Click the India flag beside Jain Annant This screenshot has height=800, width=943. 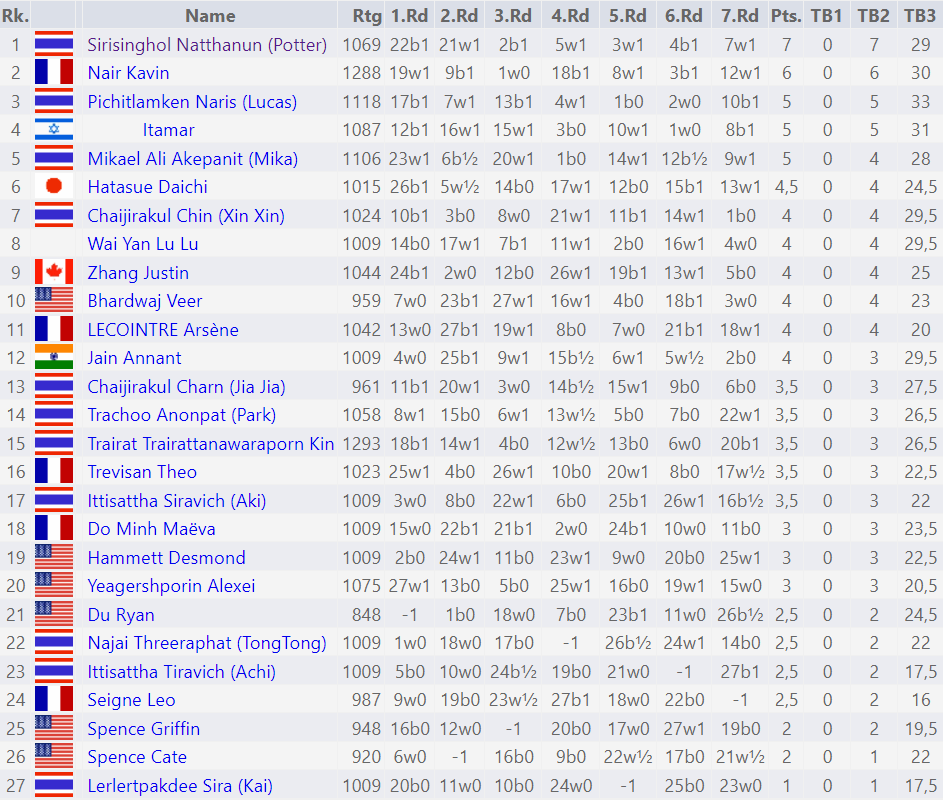click(x=54, y=358)
